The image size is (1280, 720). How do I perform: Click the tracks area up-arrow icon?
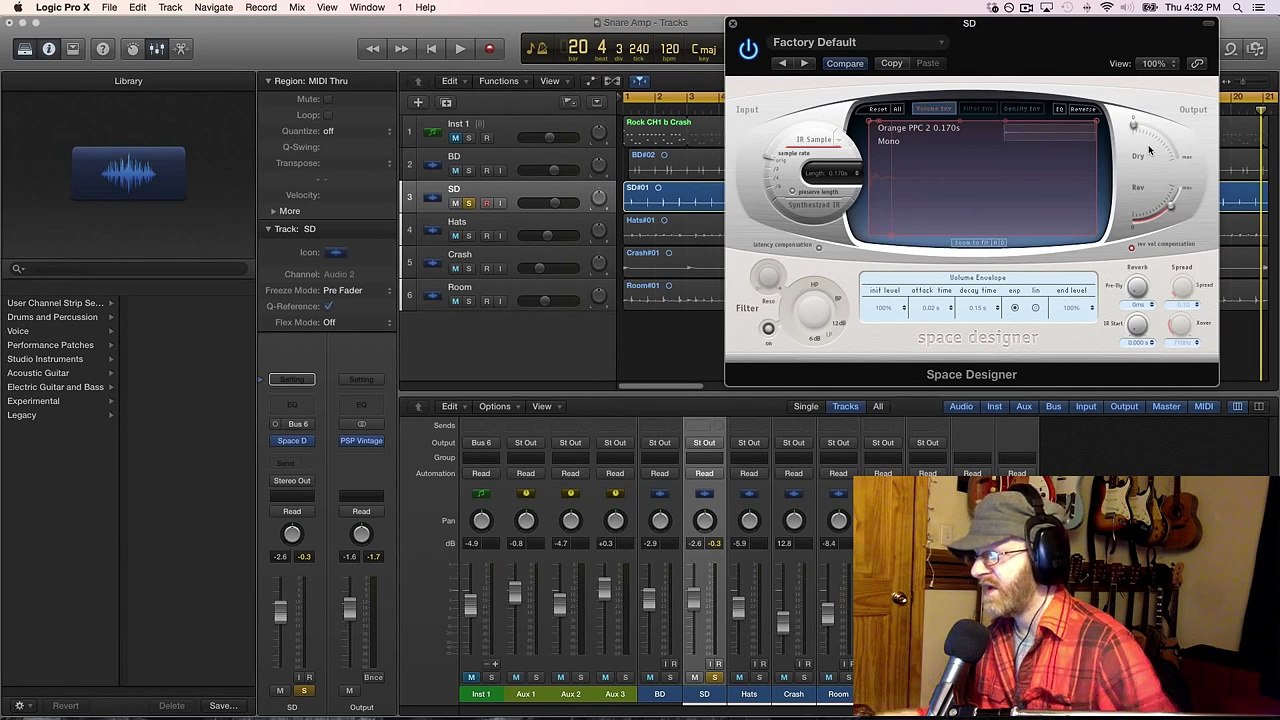pos(418,81)
